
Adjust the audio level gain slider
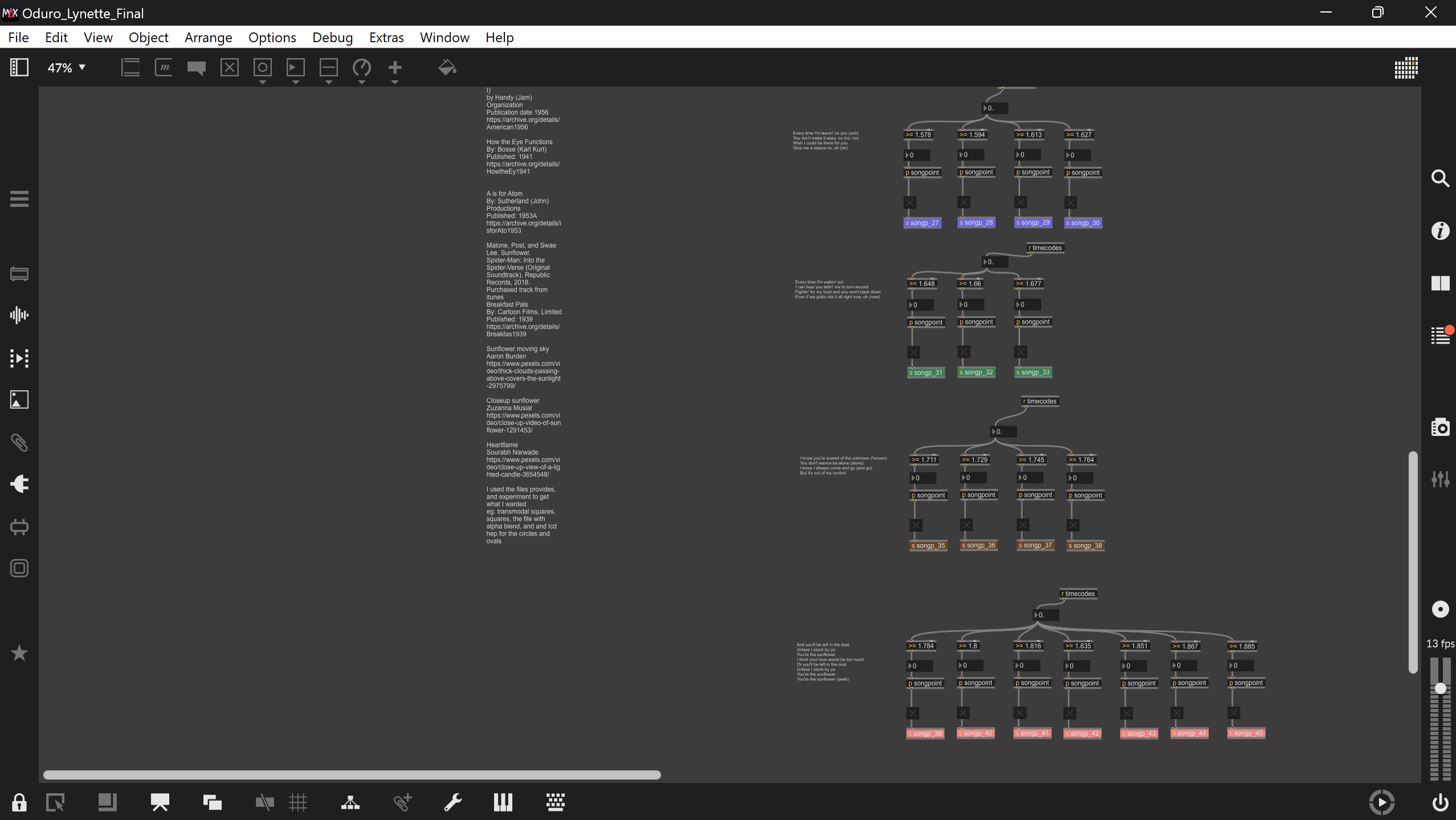pyautogui.click(x=1440, y=688)
